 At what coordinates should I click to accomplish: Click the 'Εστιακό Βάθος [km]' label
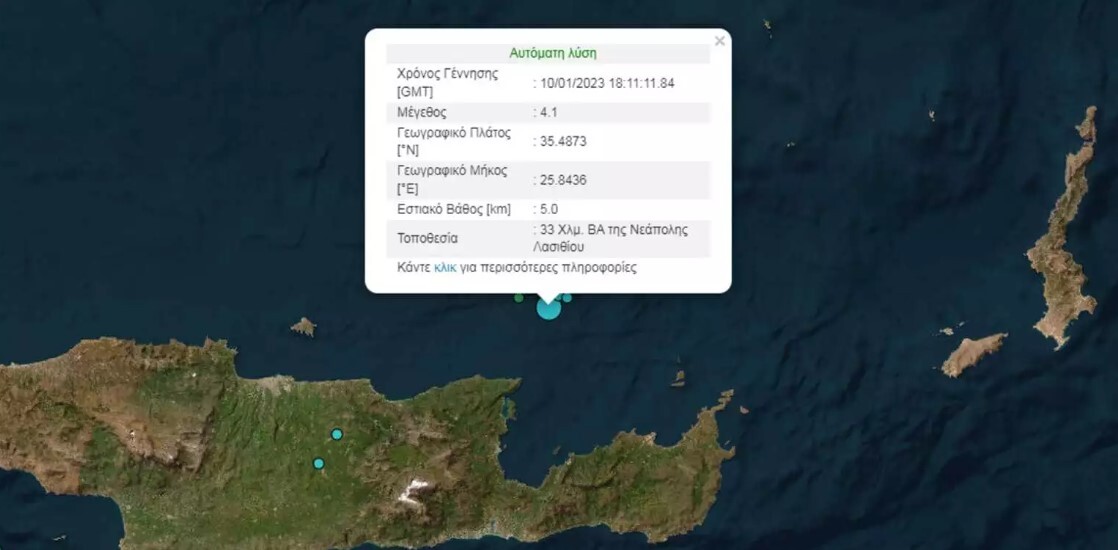(x=454, y=209)
